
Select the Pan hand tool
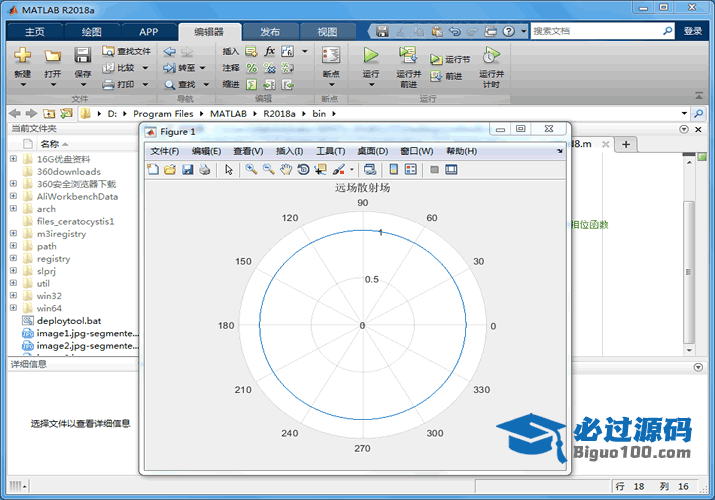tap(286, 169)
